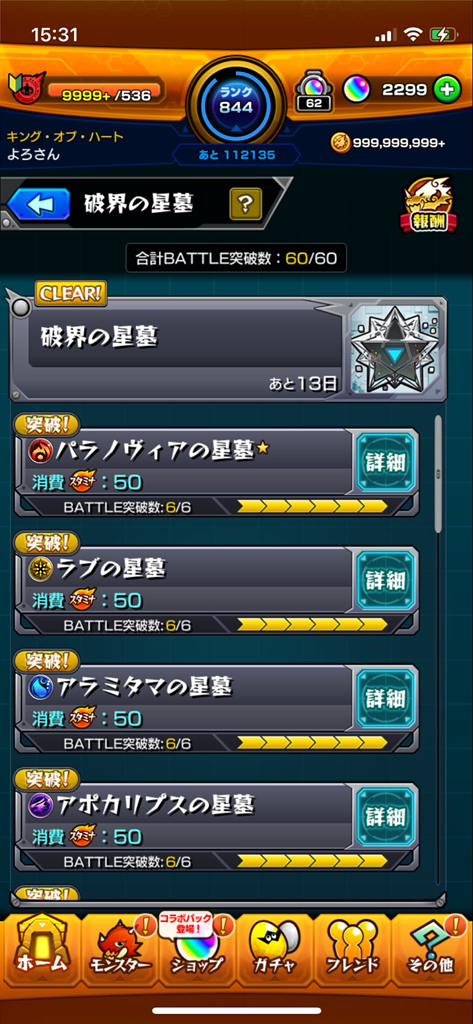
Task: Show 詳細 for アポカリプスの星墓
Action: pyautogui.click(x=385, y=816)
